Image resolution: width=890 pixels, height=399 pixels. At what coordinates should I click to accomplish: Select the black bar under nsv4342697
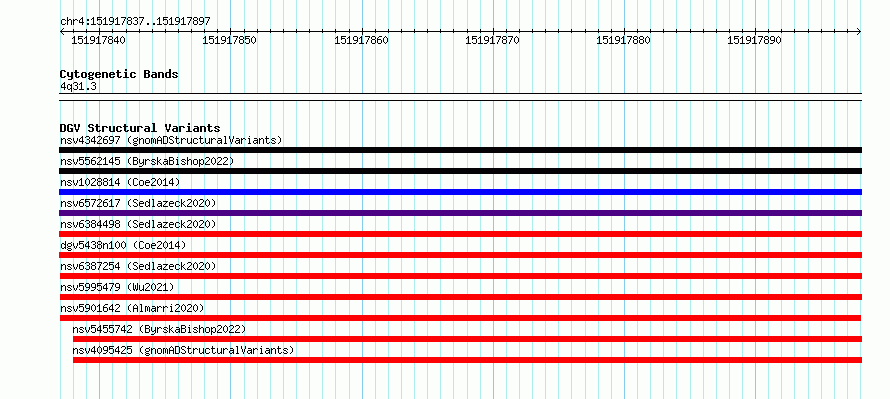[460, 150]
